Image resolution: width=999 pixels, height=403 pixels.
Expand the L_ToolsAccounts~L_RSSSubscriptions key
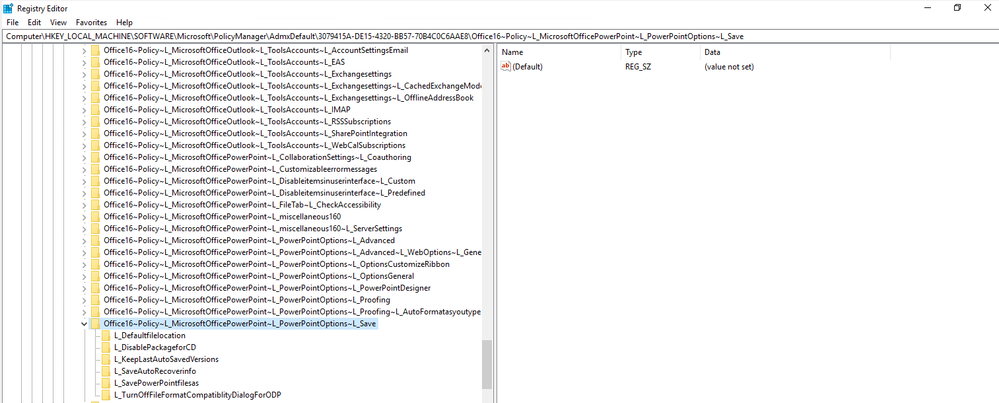84,122
